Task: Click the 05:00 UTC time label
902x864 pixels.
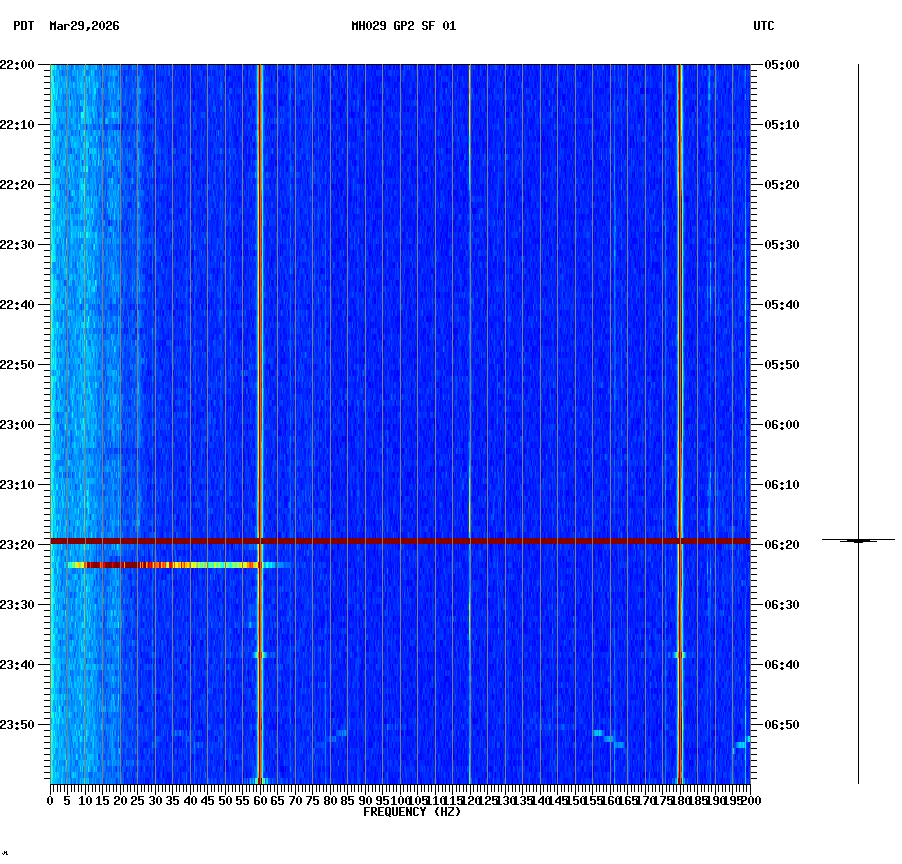Action: (779, 65)
